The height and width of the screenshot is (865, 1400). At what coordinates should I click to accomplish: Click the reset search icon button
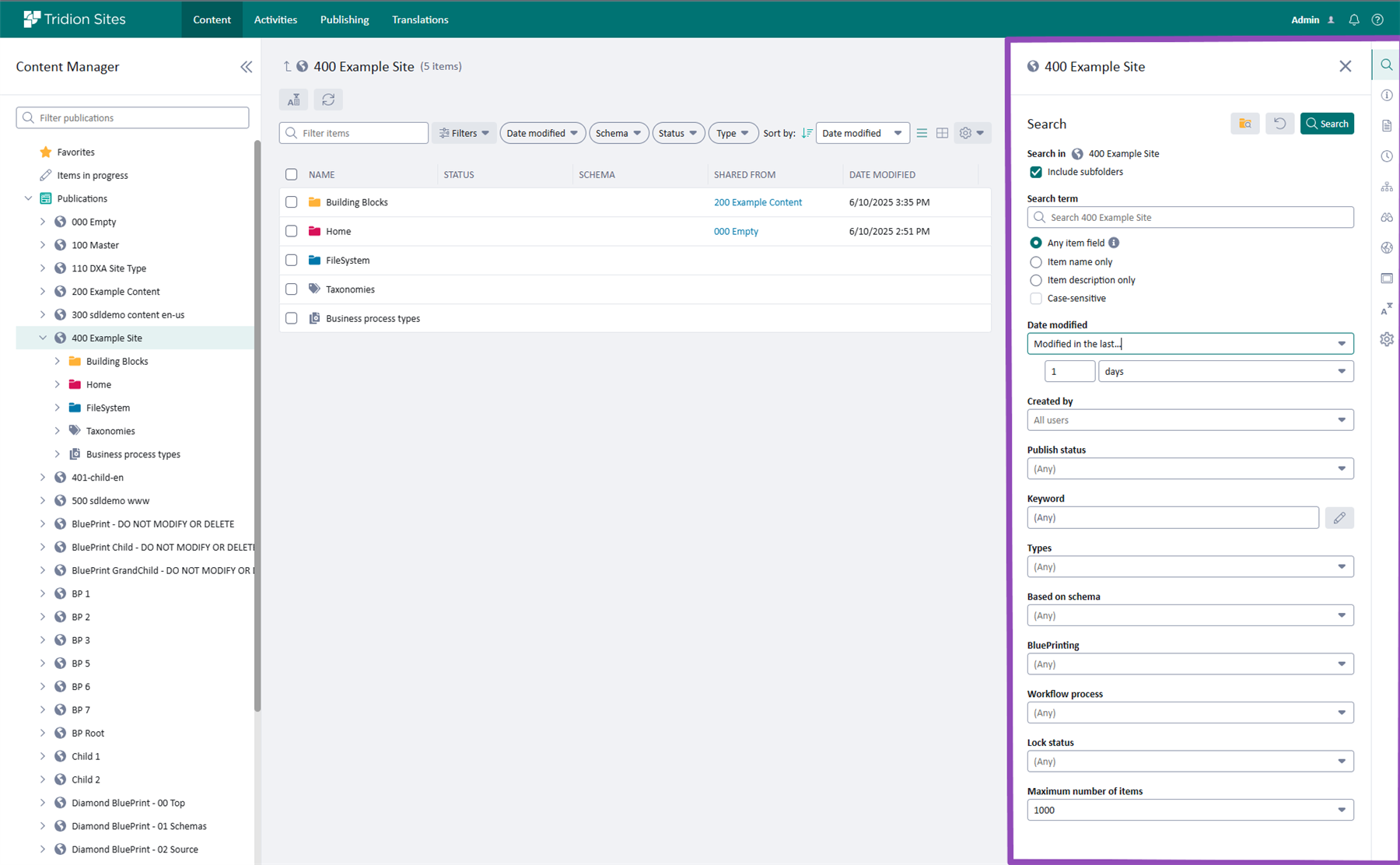point(1279,124)
